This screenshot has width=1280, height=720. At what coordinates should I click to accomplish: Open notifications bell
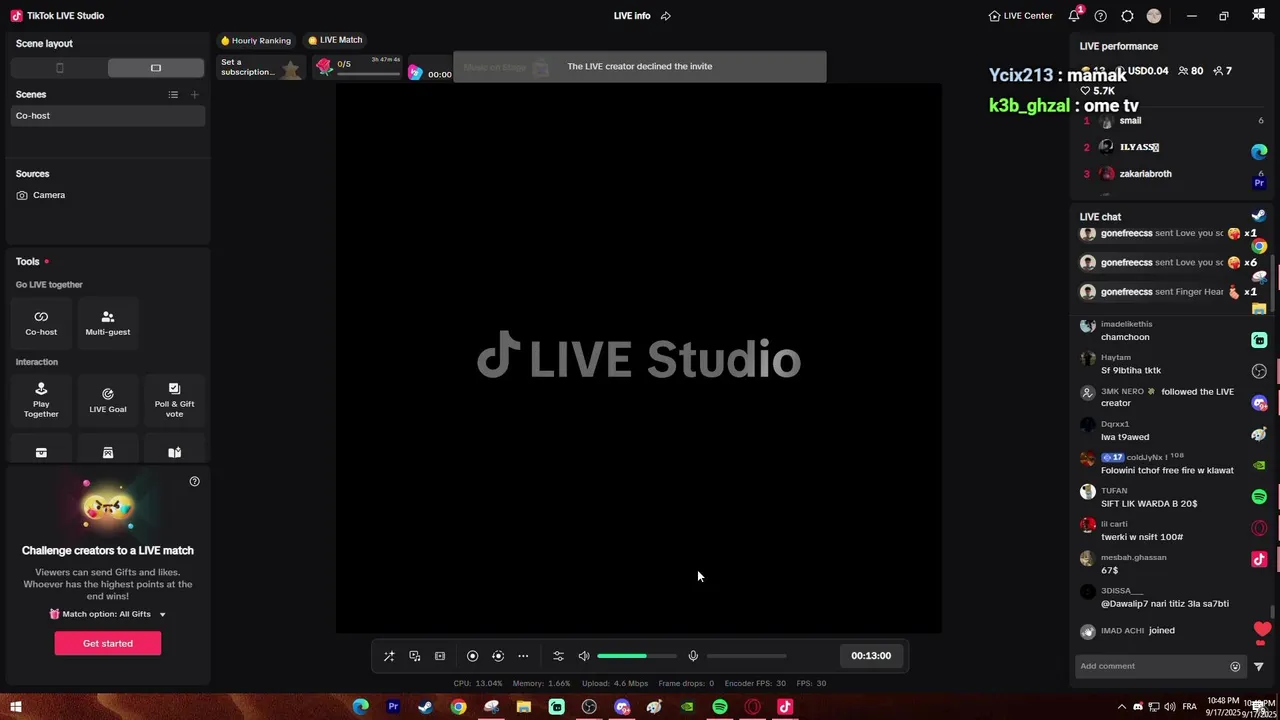coord(1074,16)
